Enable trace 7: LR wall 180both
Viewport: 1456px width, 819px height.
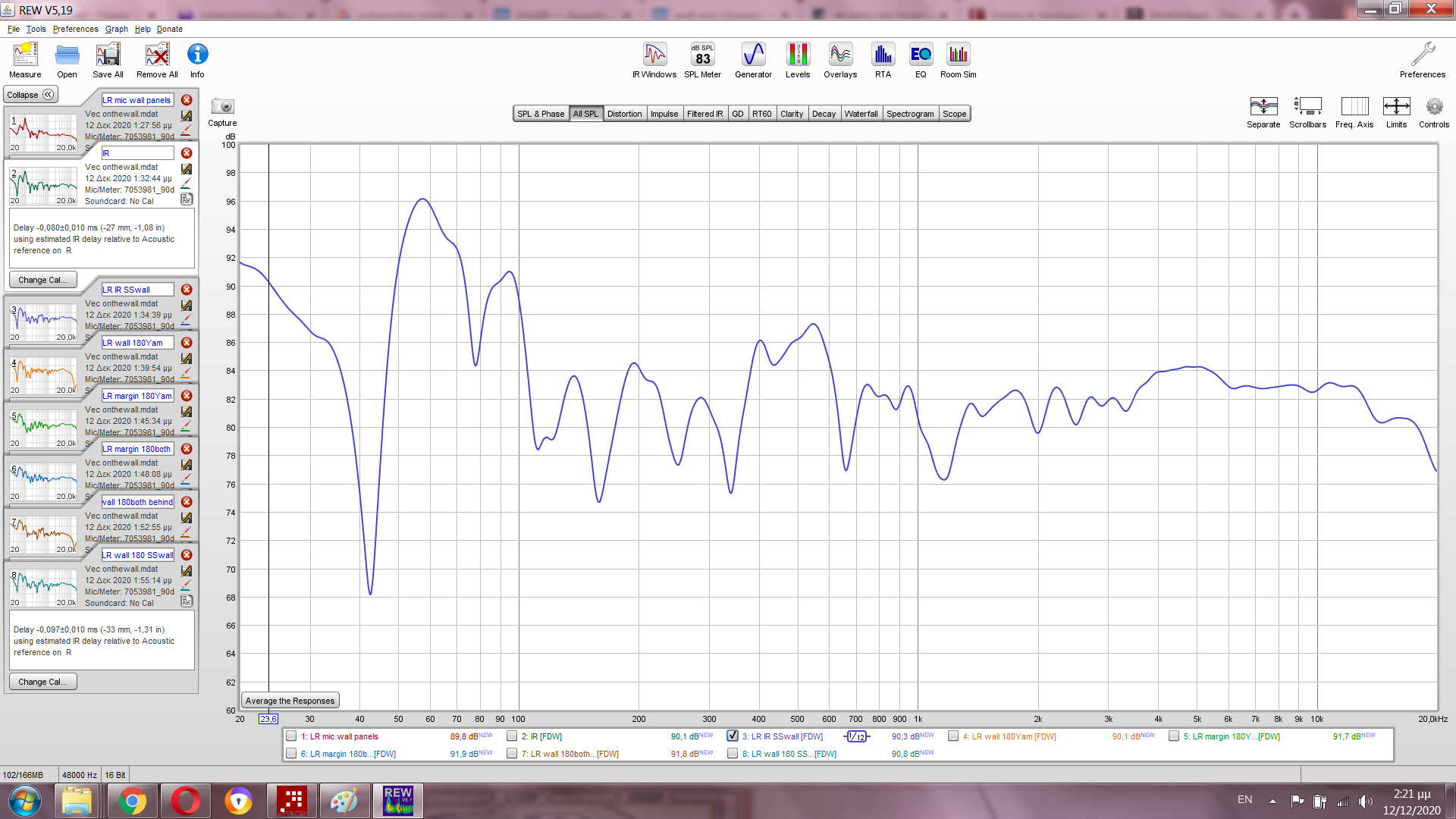(512, 753)
